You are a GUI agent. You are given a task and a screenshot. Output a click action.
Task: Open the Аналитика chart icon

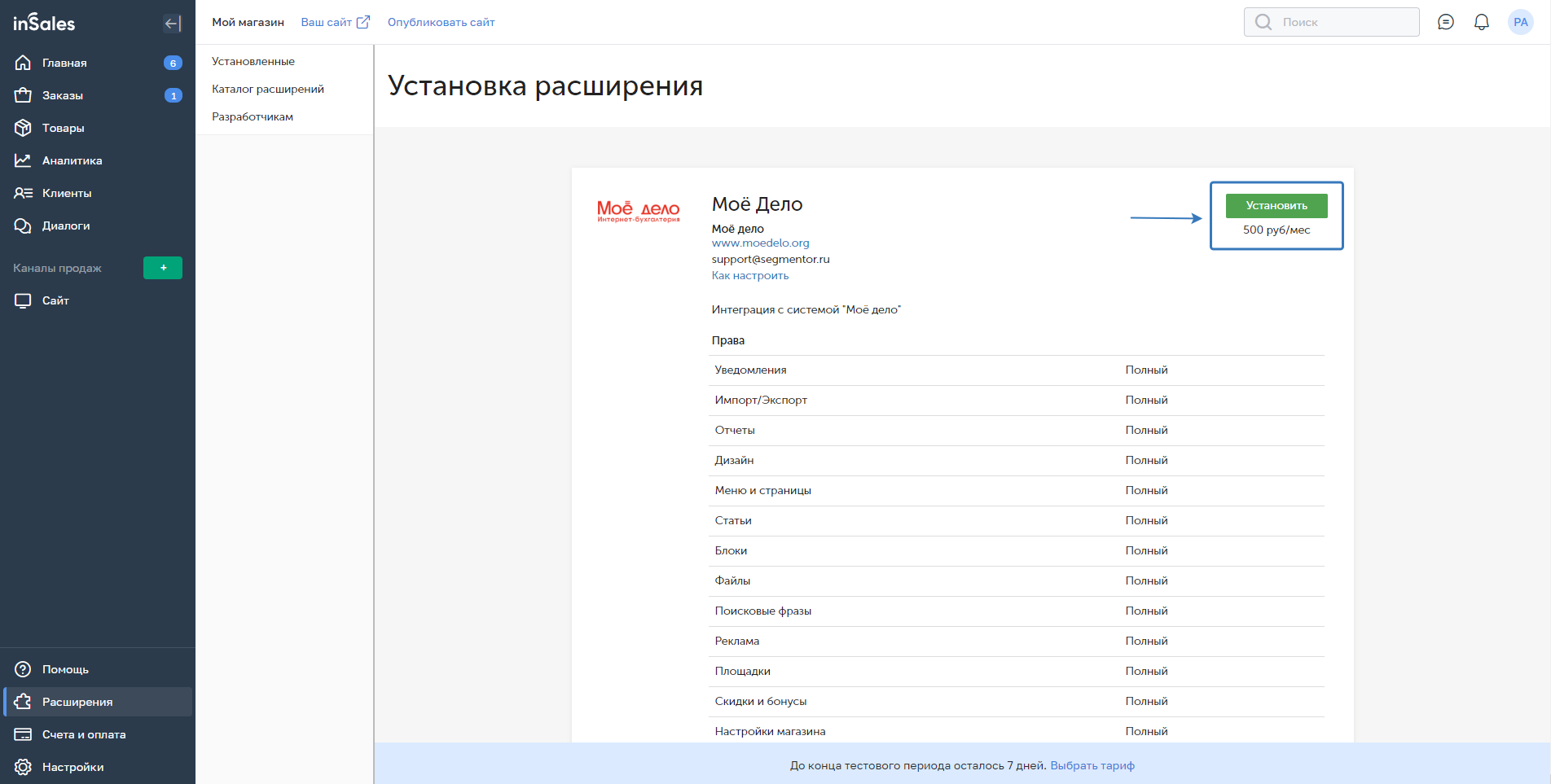(23, 160)
